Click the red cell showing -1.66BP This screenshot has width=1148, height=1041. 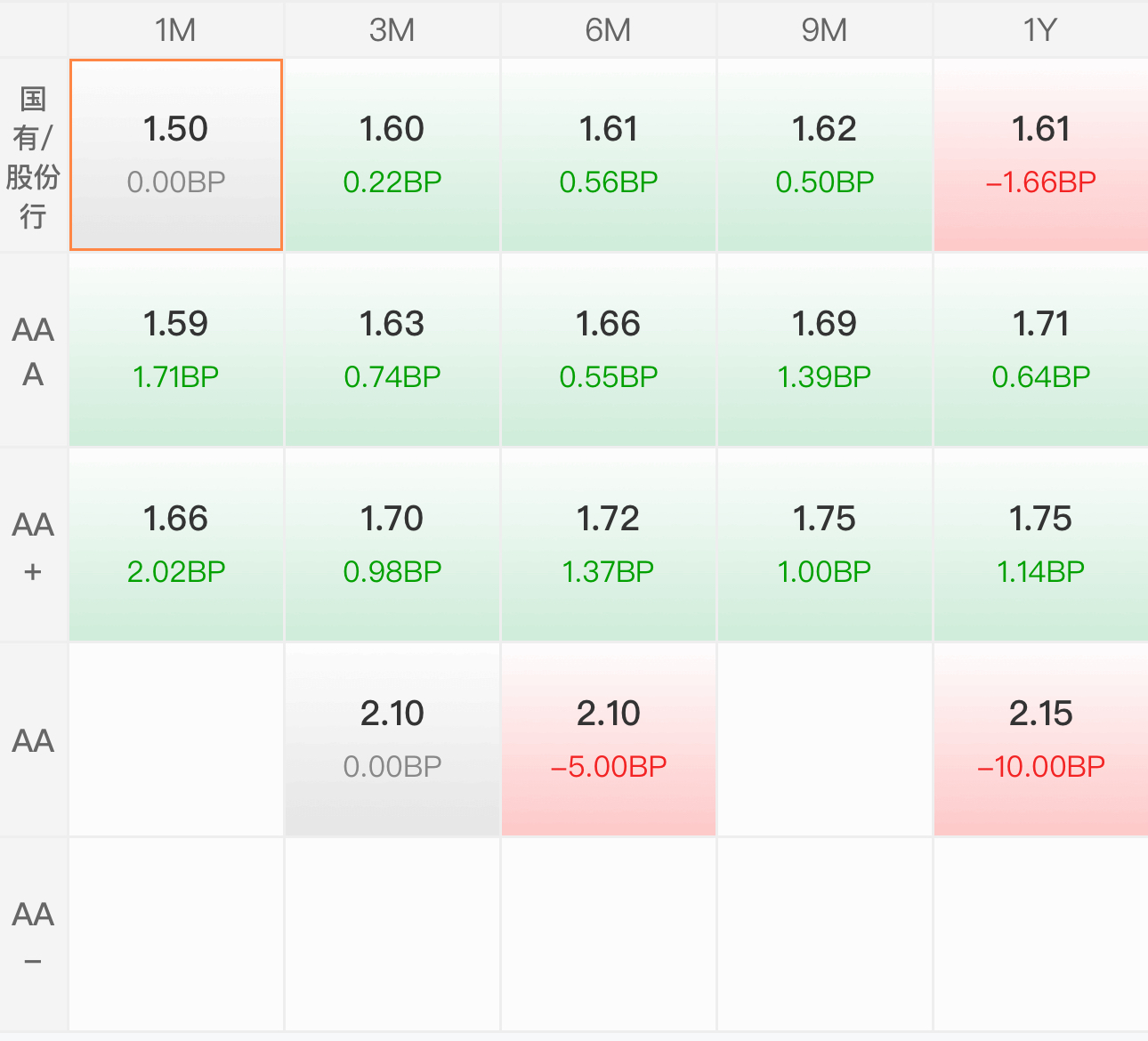[x=1041, y=156]
